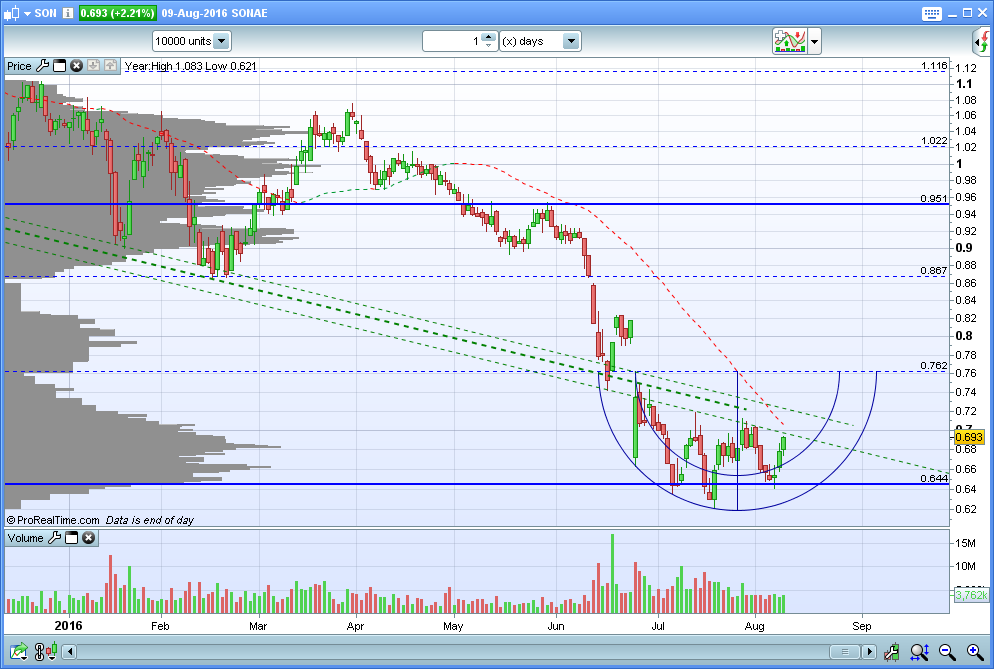Maximize the Price panel window icon

[60, 65]
